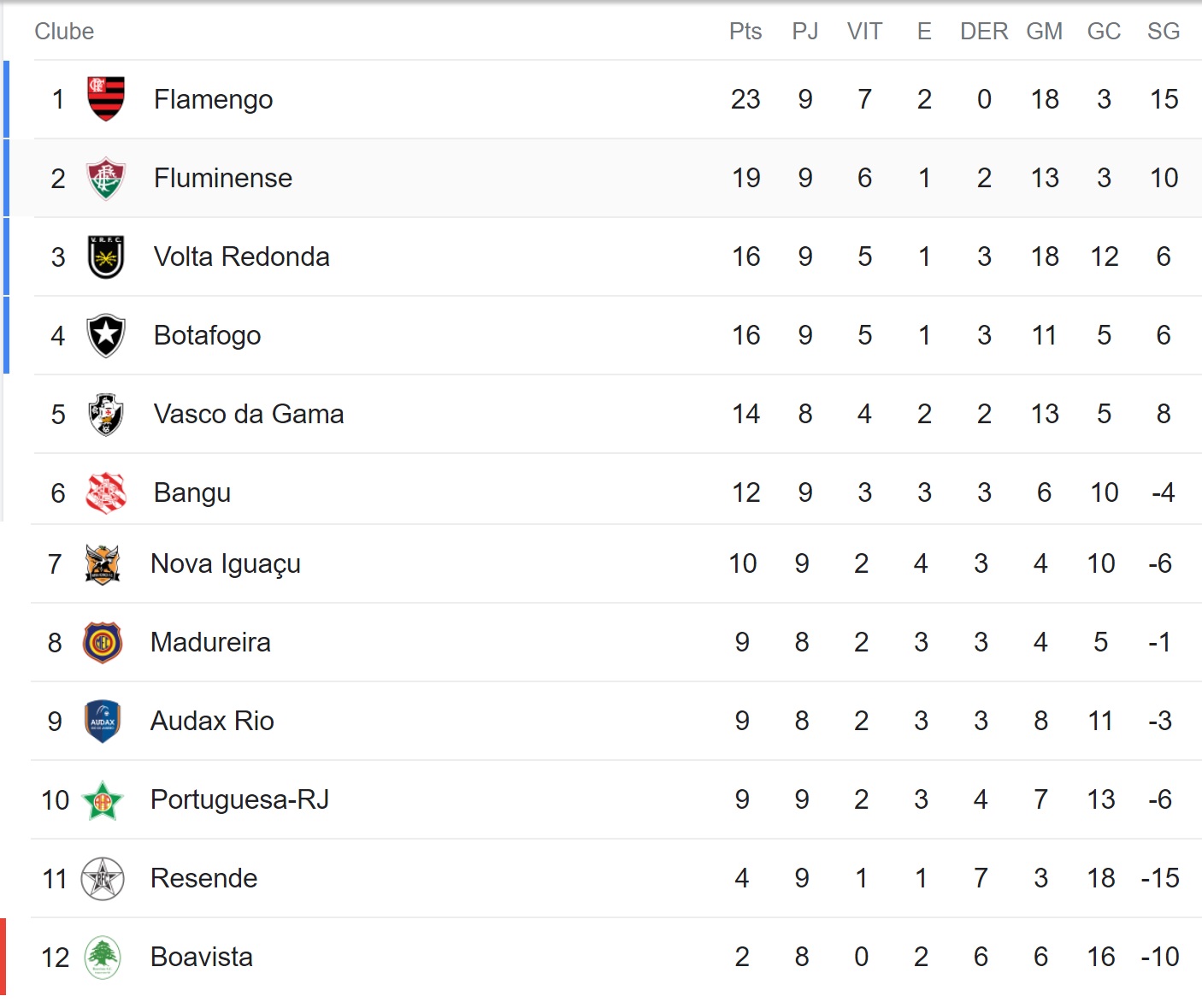Screen dimensions: 1202x1008
Task: Click the SG column header
Action: [x=1164, y=32]
